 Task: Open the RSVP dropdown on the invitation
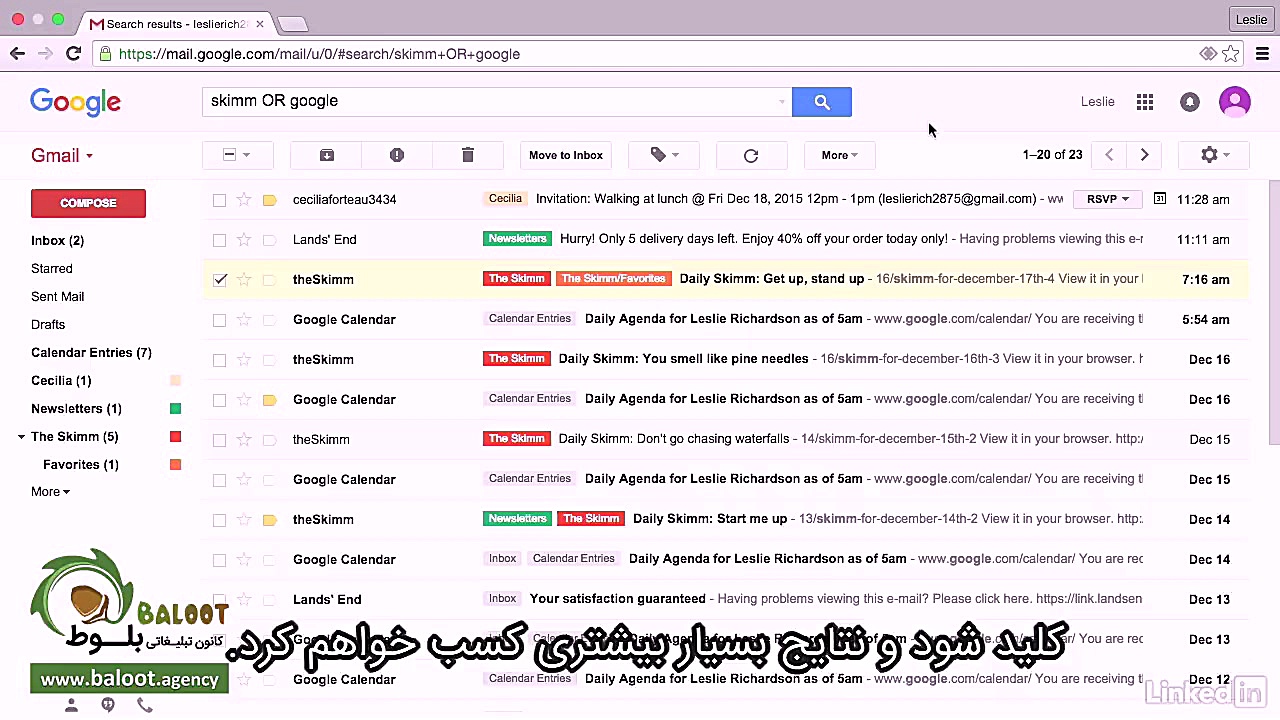tap(1106, 199)
